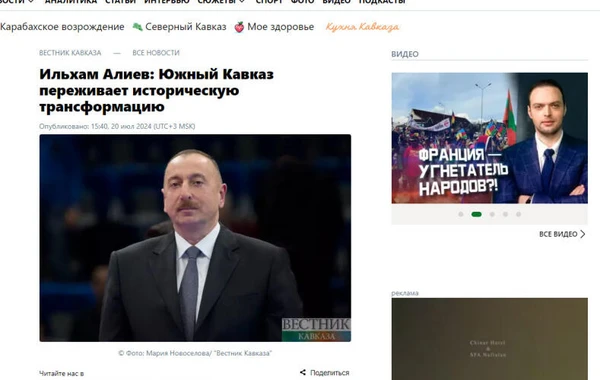600x380 pixels.
Task: Select the fourth video carousel dot
Action: [505, 214]
